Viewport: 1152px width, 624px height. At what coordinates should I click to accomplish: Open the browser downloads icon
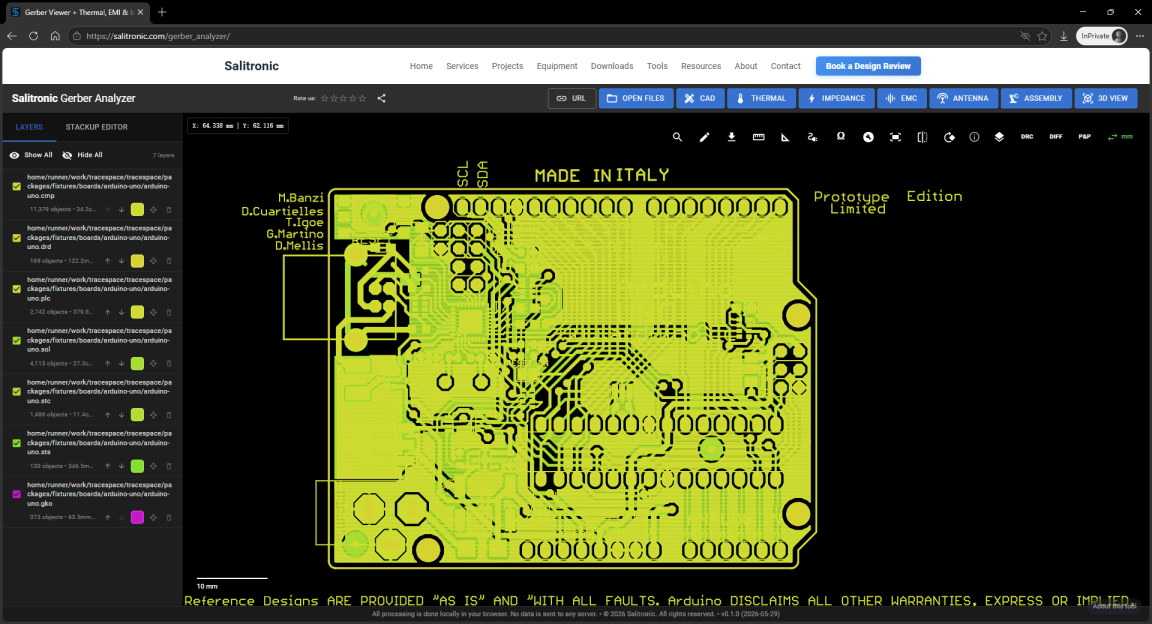pos(1063,36)
